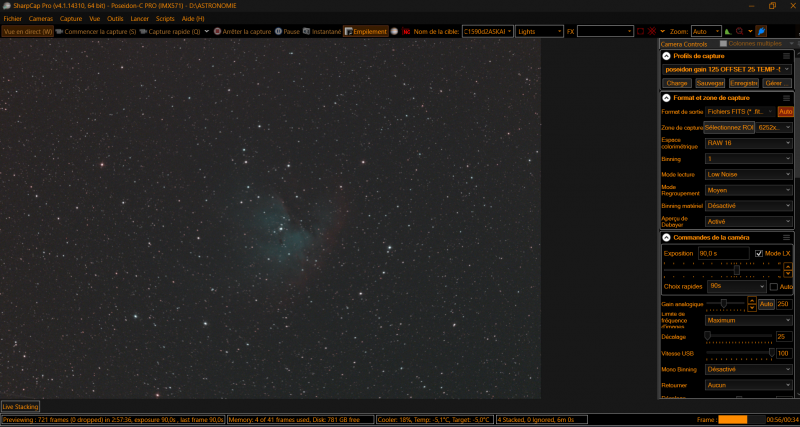Screen dimensions: 800x427
Task: Click the red square selection area icon
Action: (640, 31)
